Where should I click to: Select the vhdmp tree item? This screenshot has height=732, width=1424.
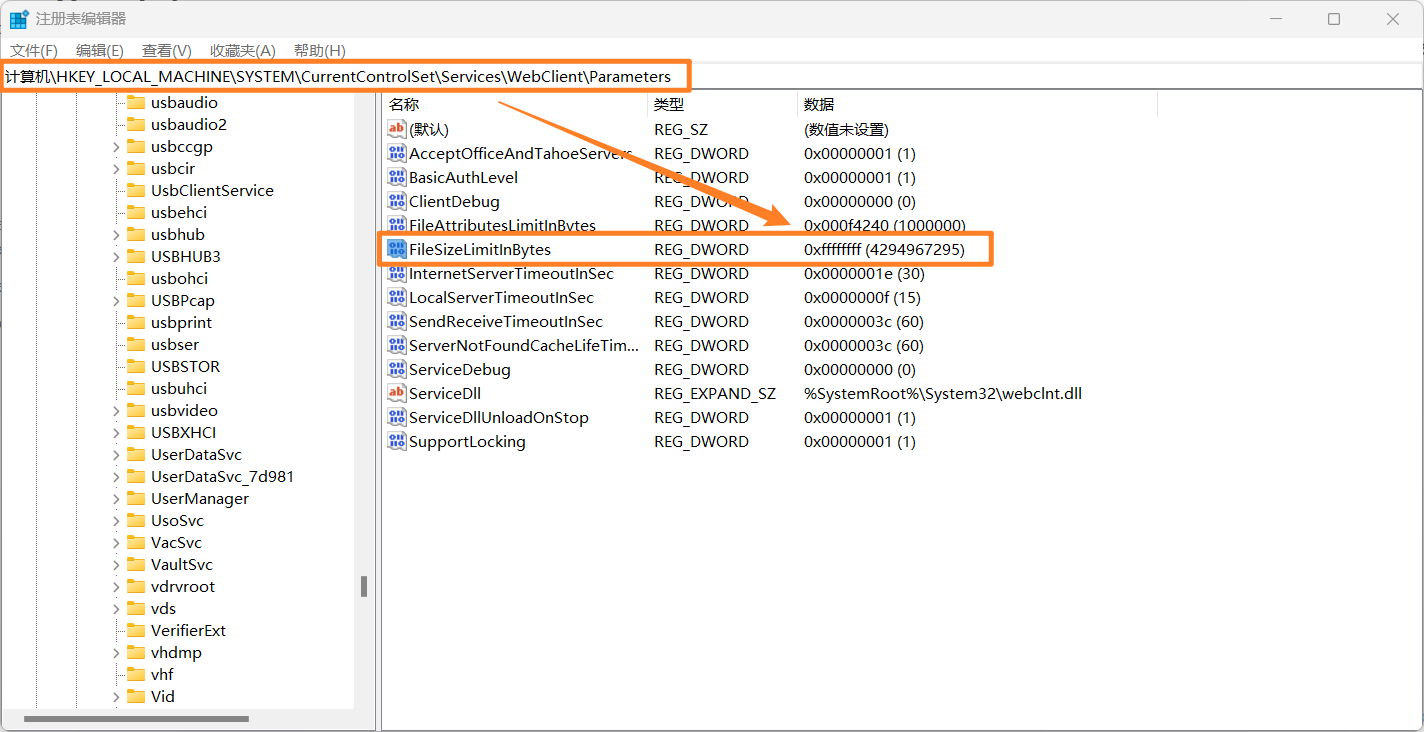click(x=176, y=652)
